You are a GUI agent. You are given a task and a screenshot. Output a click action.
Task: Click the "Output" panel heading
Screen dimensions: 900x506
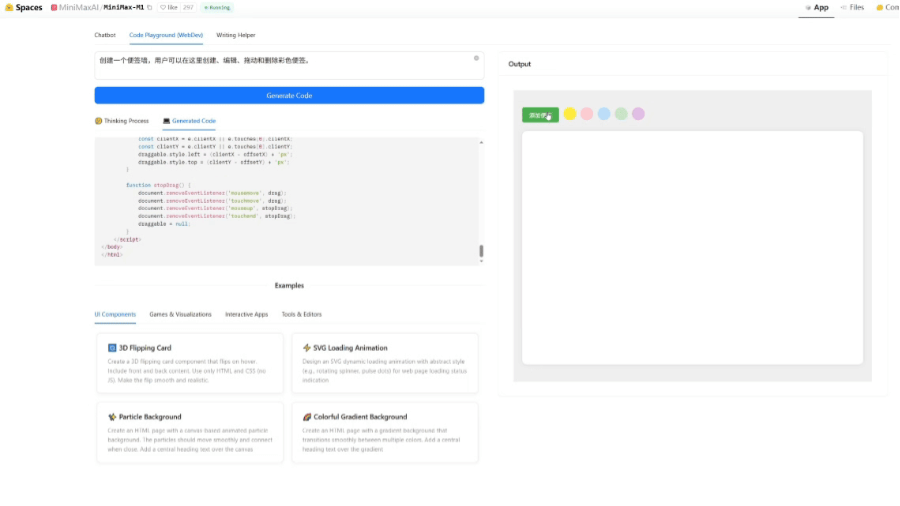click(519, 64)
